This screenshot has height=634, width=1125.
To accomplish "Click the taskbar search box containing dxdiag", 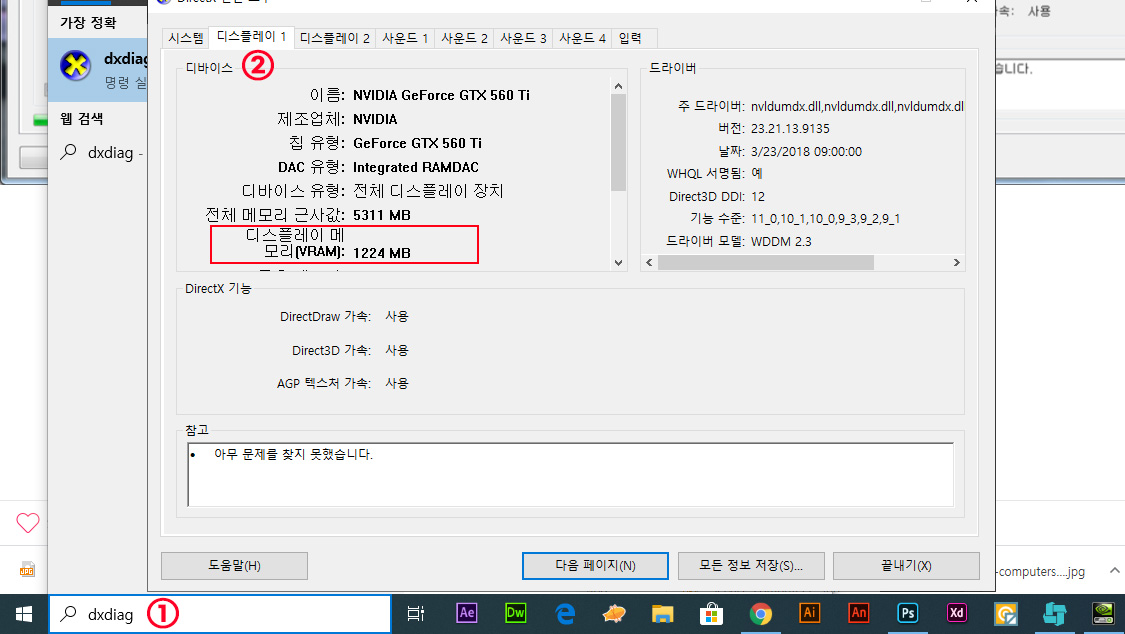I will pos(220,614).
